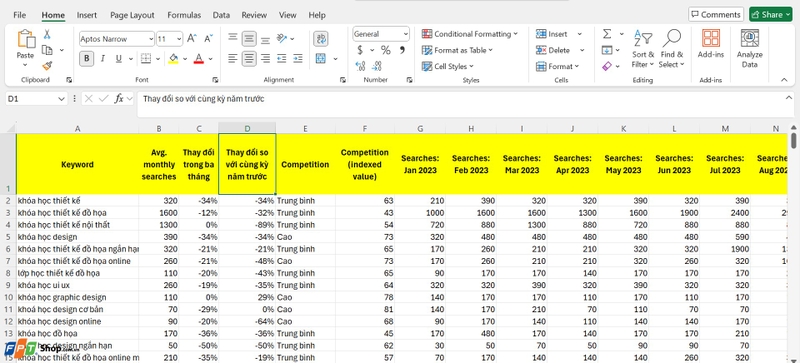Toggle Wrap Text button

click(321, 38)
